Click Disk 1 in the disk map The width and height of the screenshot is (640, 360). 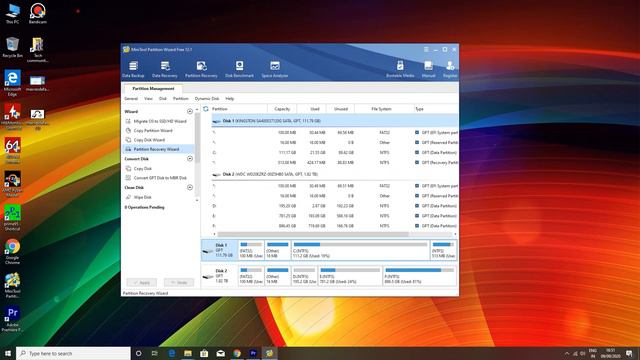219,250
